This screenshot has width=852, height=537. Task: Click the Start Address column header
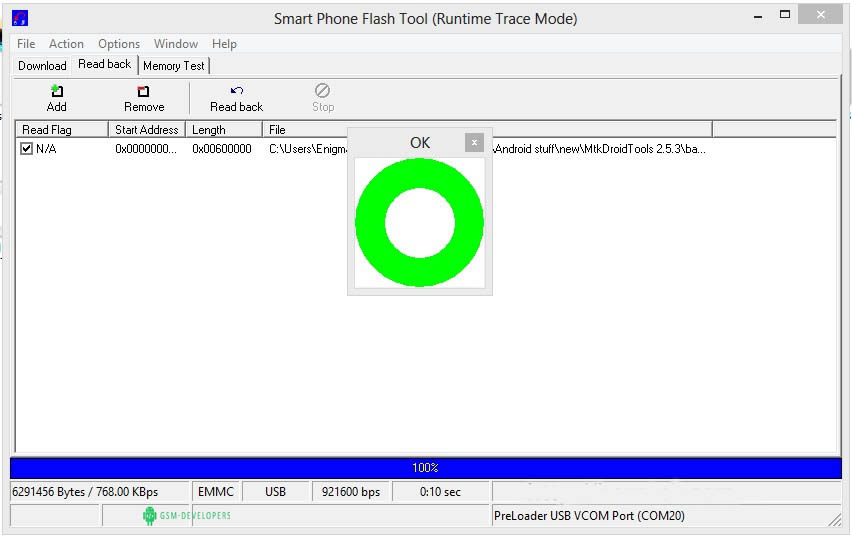[147, 129]
